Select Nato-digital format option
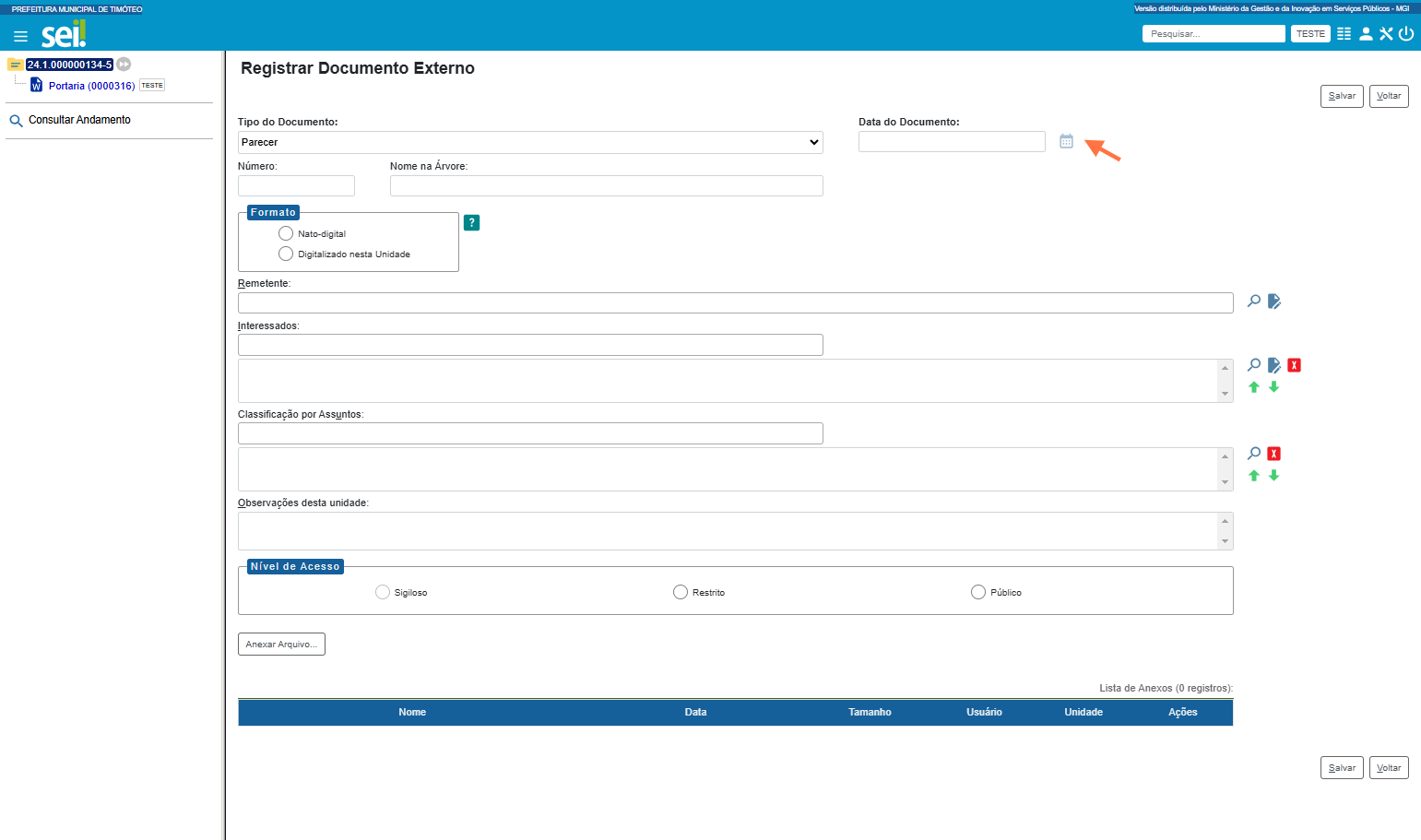Viewport: 1421px width, 840px height. tap(286, 233)
